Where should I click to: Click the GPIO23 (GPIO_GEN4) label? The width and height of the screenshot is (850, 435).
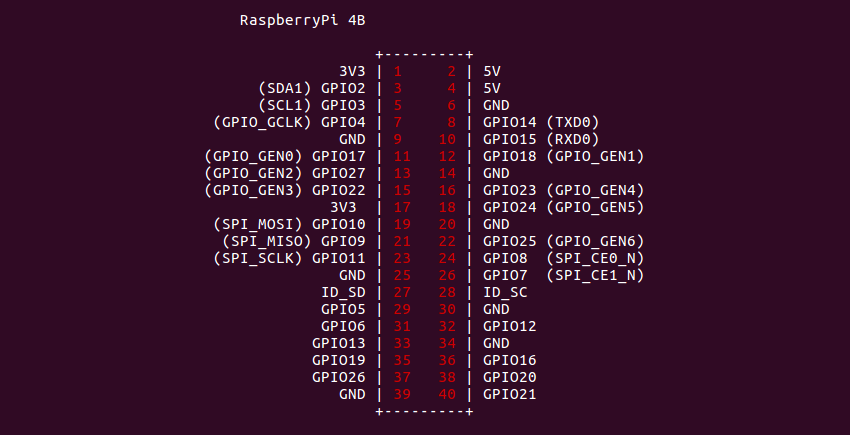(564, 190)
